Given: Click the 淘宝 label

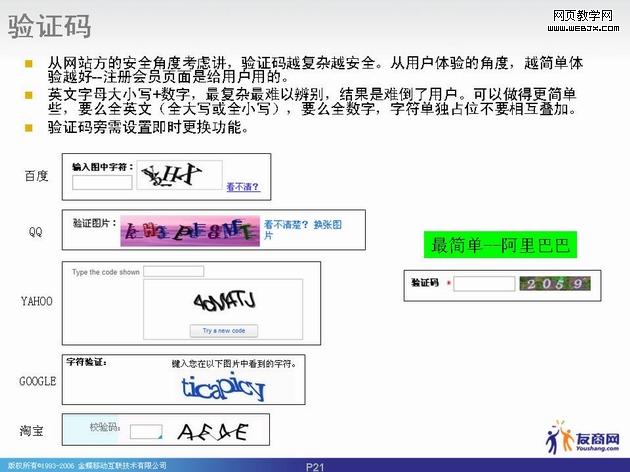Looking at the screenshot, I should (x=31, y=431).
